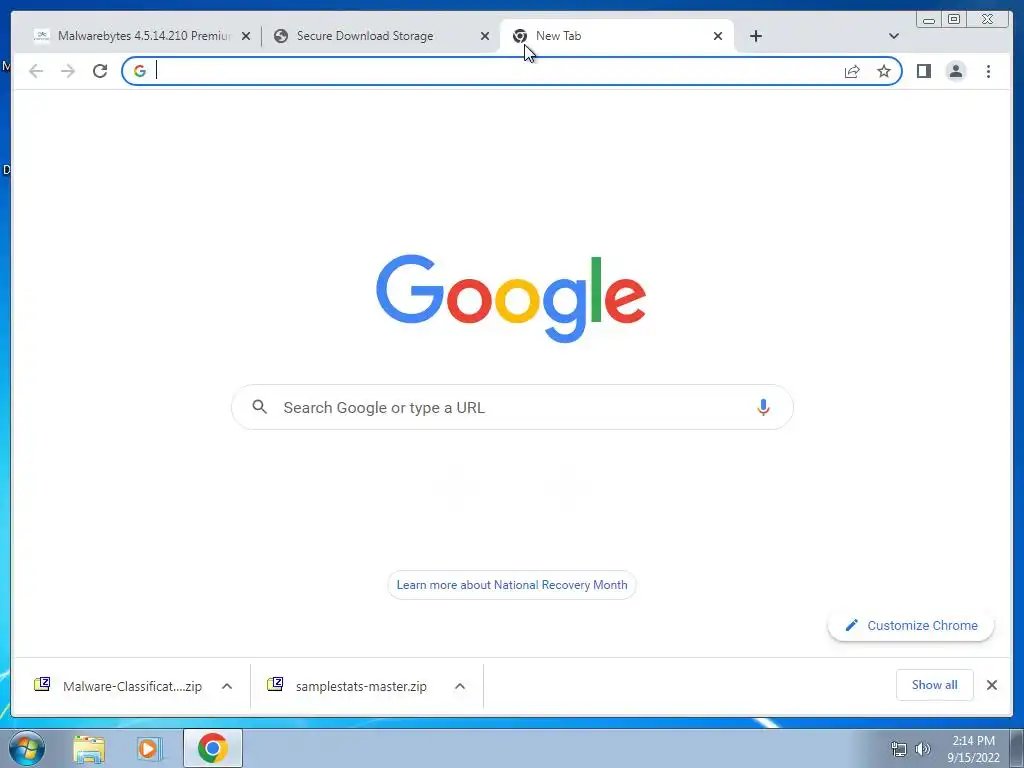Reload the current page
1024x768 pixels.
[100, 71]
